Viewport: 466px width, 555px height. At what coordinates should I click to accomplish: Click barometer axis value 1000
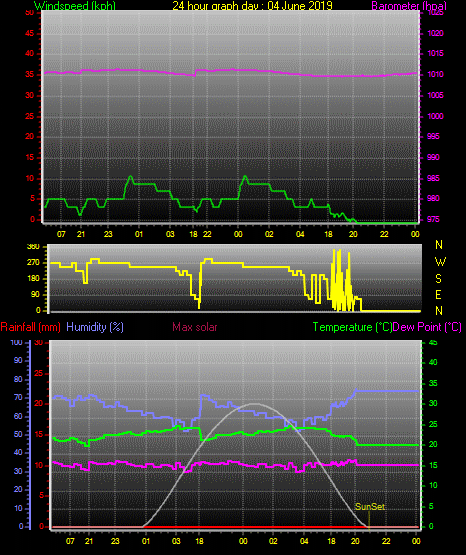[436, 116]
